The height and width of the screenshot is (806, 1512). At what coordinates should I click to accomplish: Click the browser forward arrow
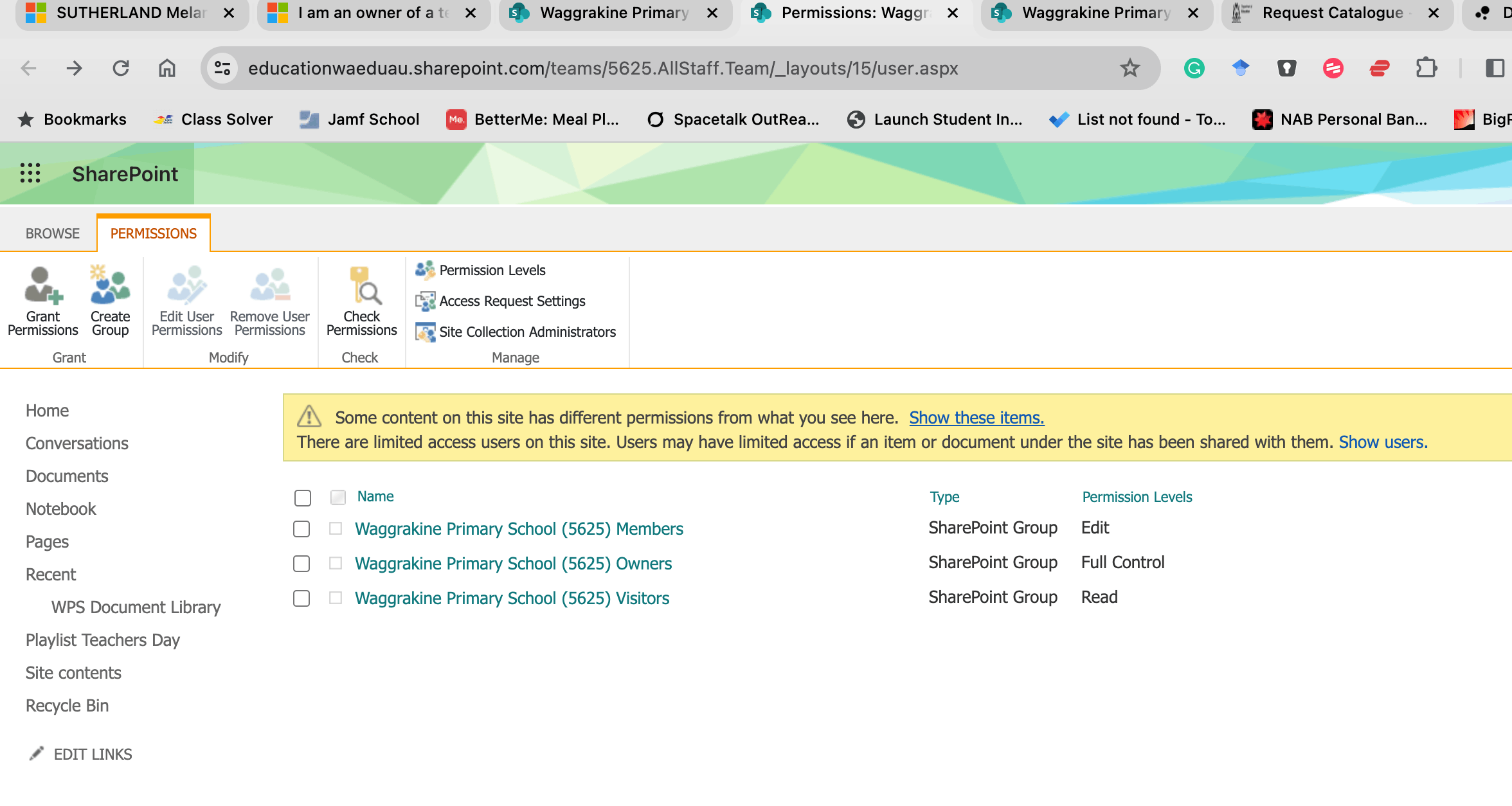75,68
